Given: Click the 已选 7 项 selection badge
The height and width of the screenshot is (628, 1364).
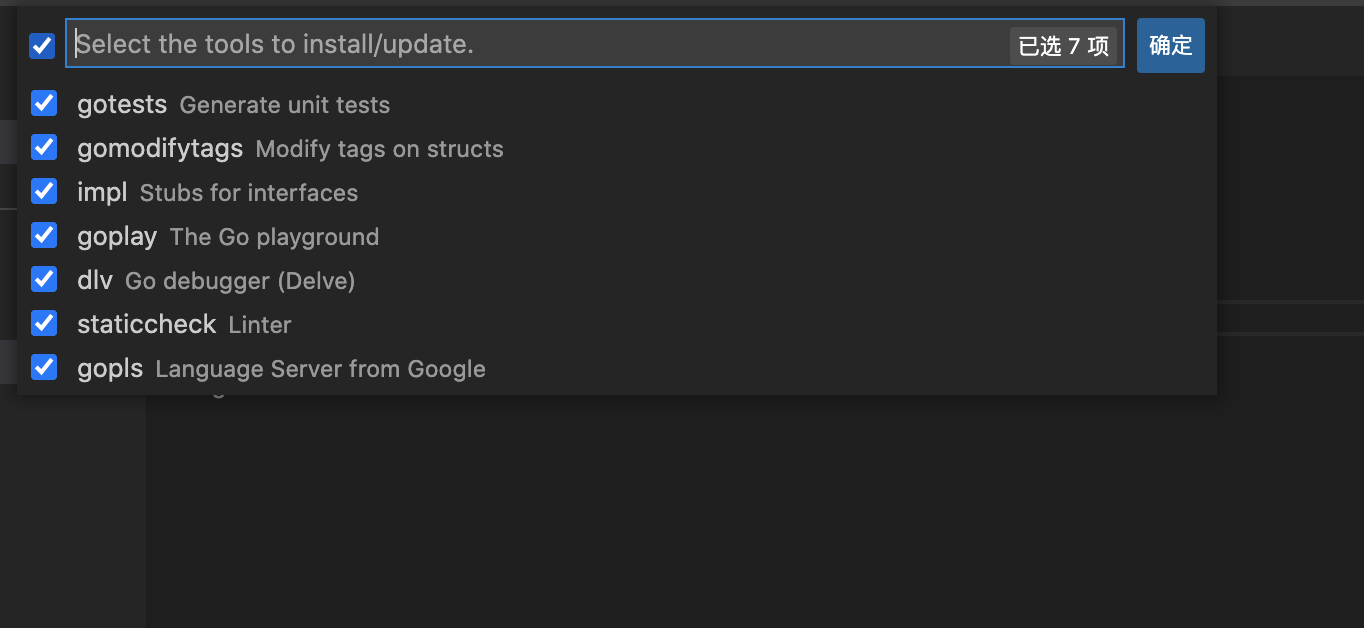Looking at the screenshot, I should point(1064,45).
